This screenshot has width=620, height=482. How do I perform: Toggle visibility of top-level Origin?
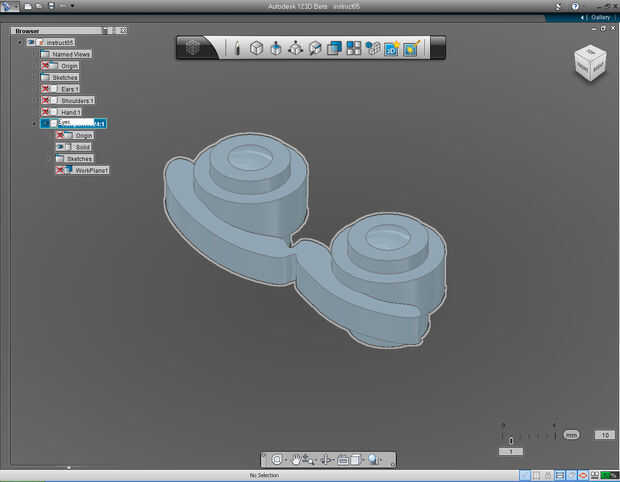click(45, 66)
